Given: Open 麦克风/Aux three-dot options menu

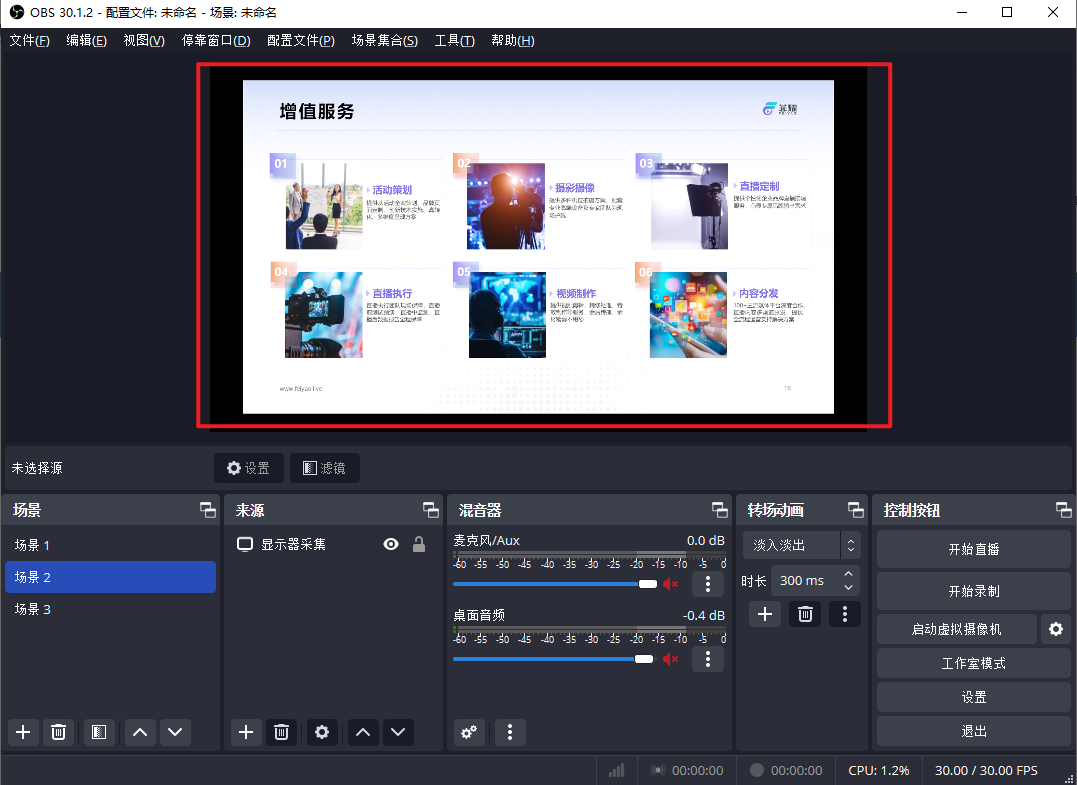Looking at the screenshot, I should point(708,584).
